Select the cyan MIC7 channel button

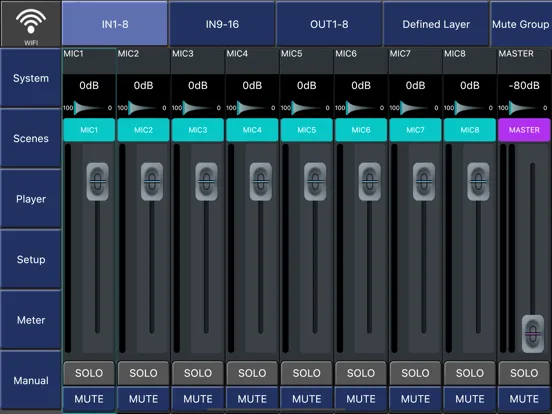415,130
